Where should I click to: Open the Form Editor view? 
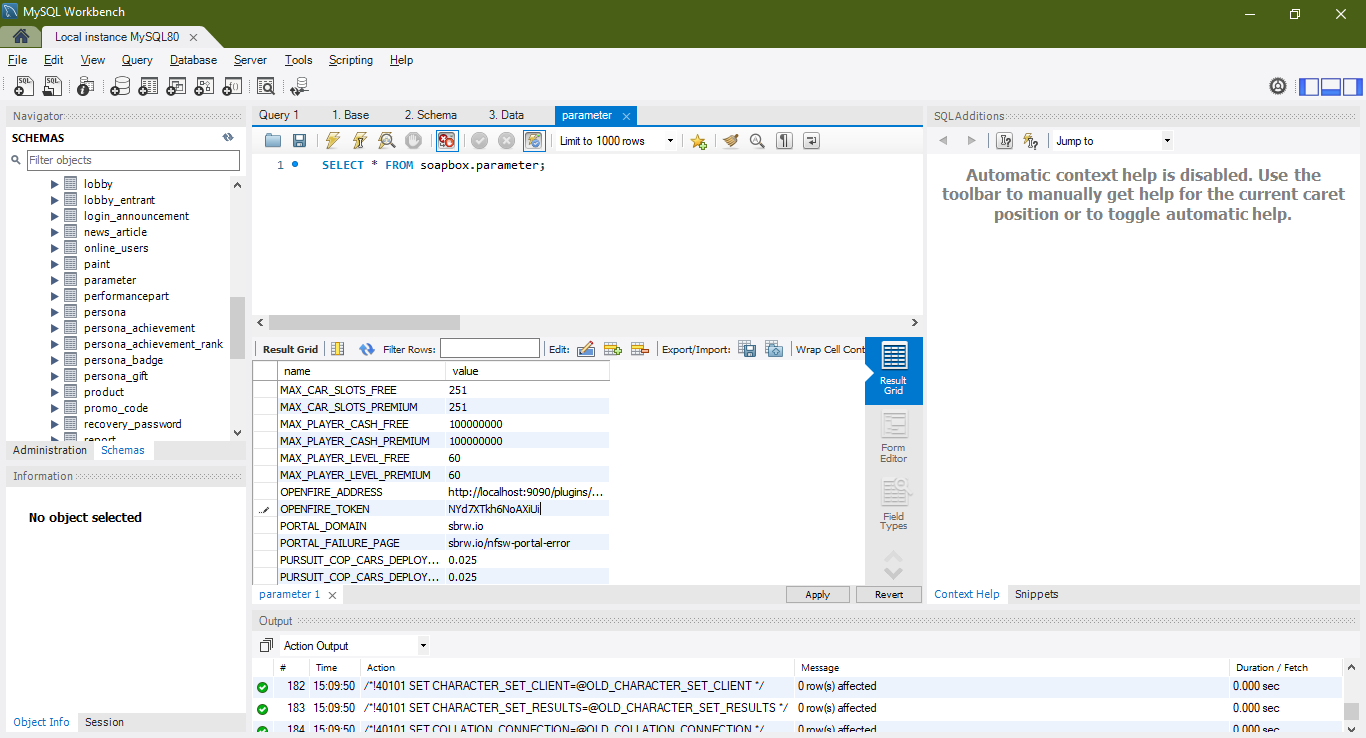coord(894,438)
